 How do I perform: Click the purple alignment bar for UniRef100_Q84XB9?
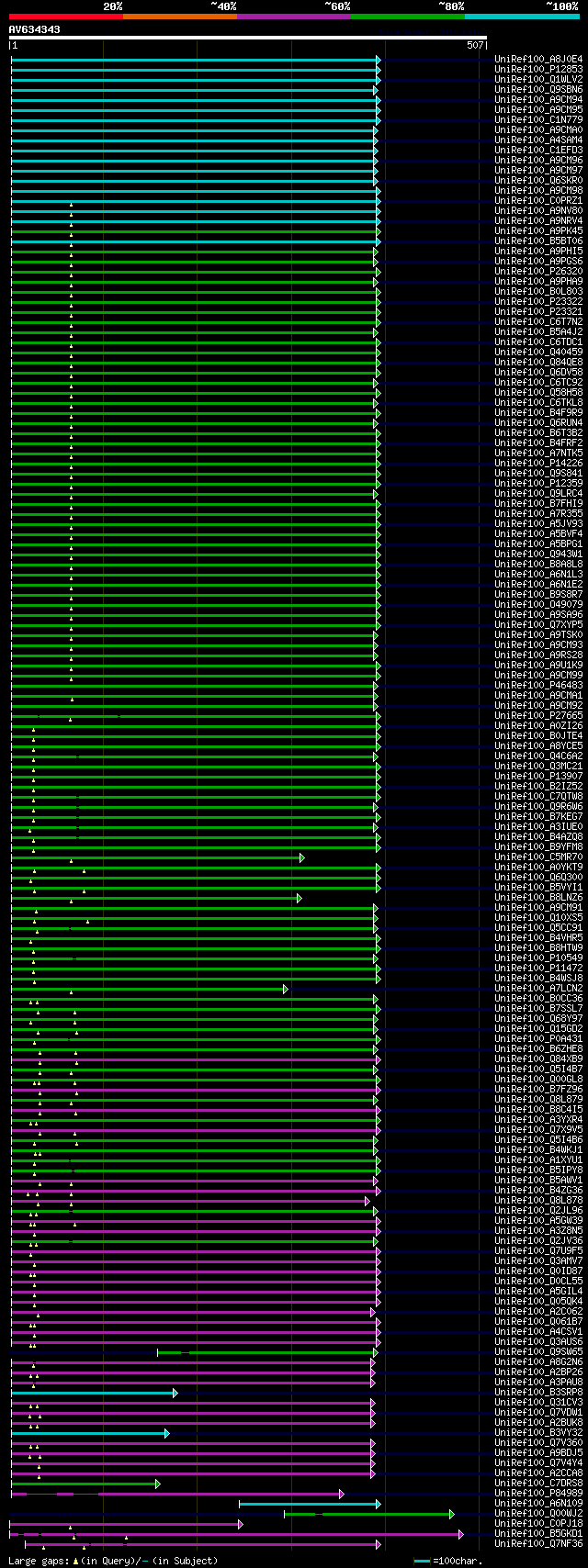[195, 1058]
